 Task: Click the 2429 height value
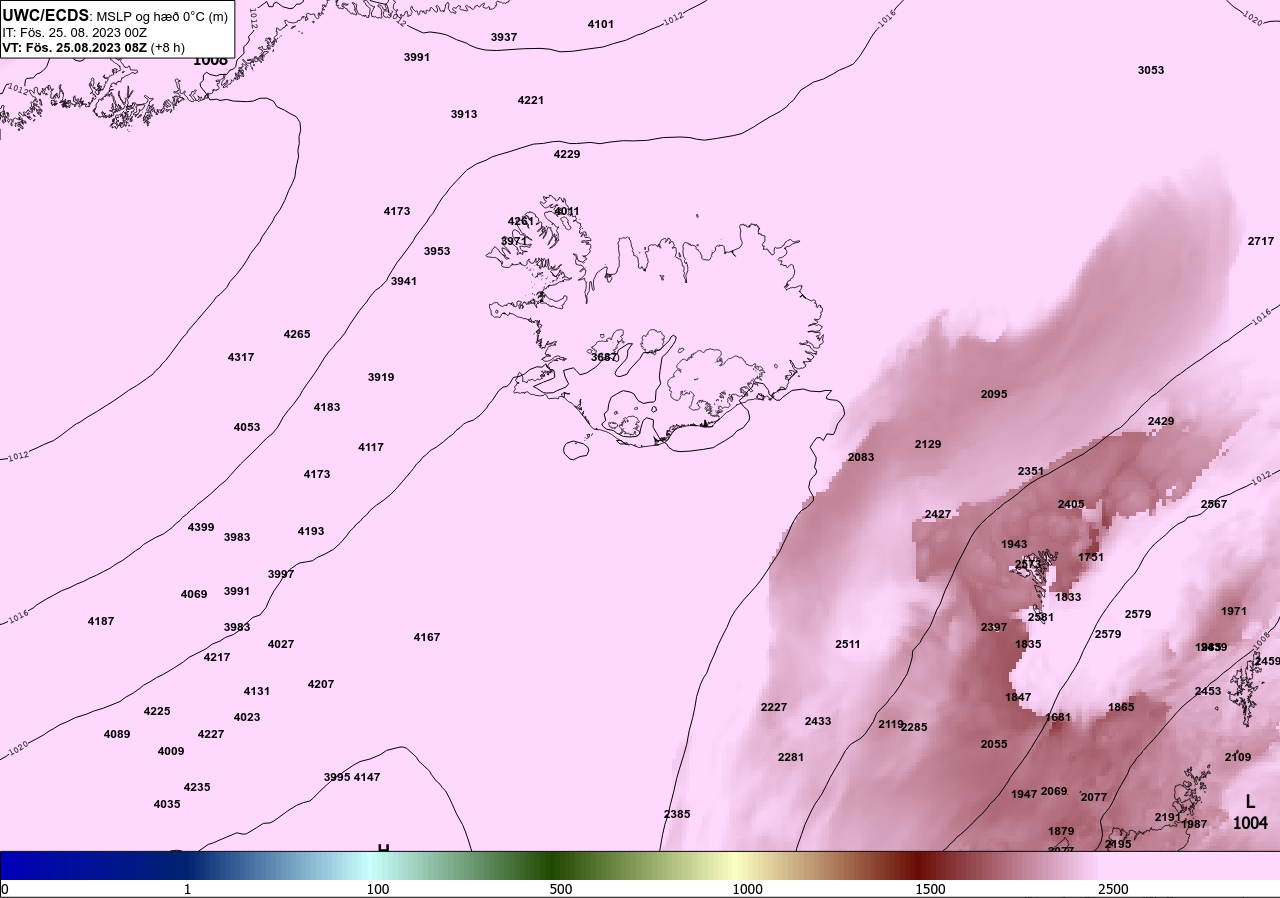pos(1161,421)
